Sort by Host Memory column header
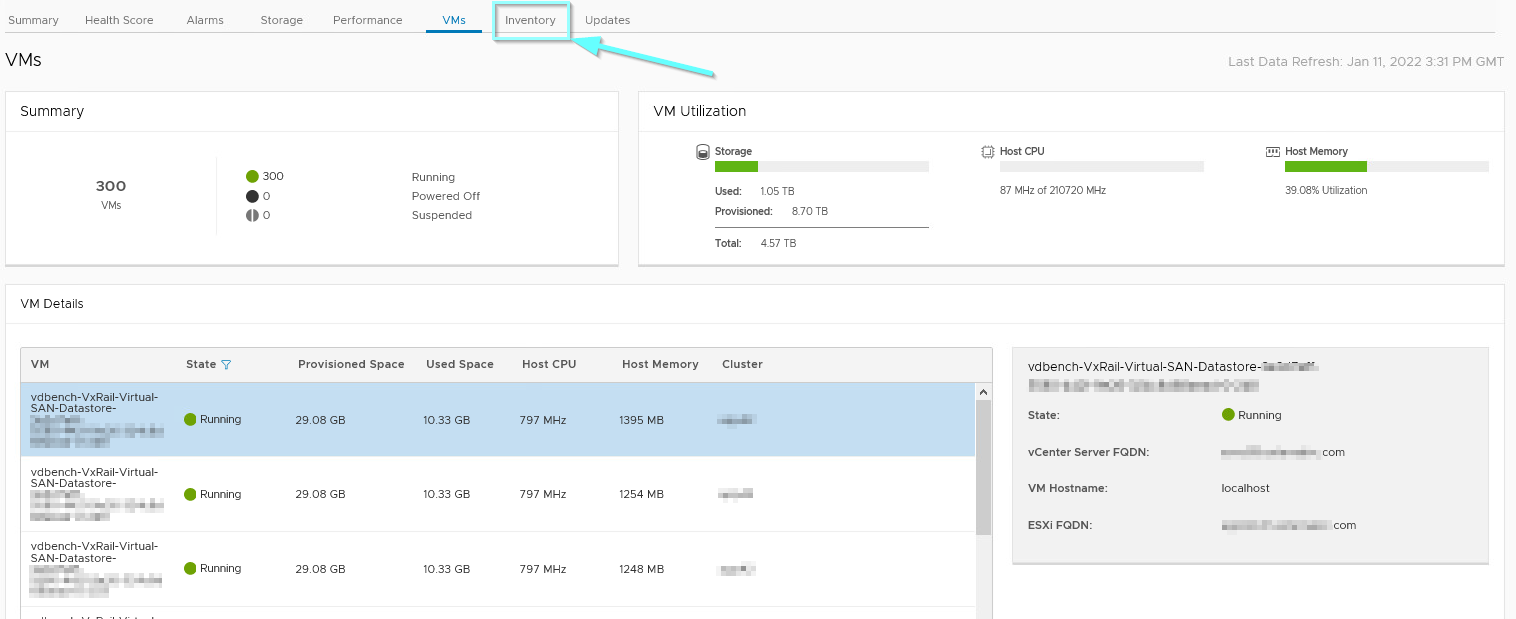Screen dimensions: 1516x619 tap(660, 365)
